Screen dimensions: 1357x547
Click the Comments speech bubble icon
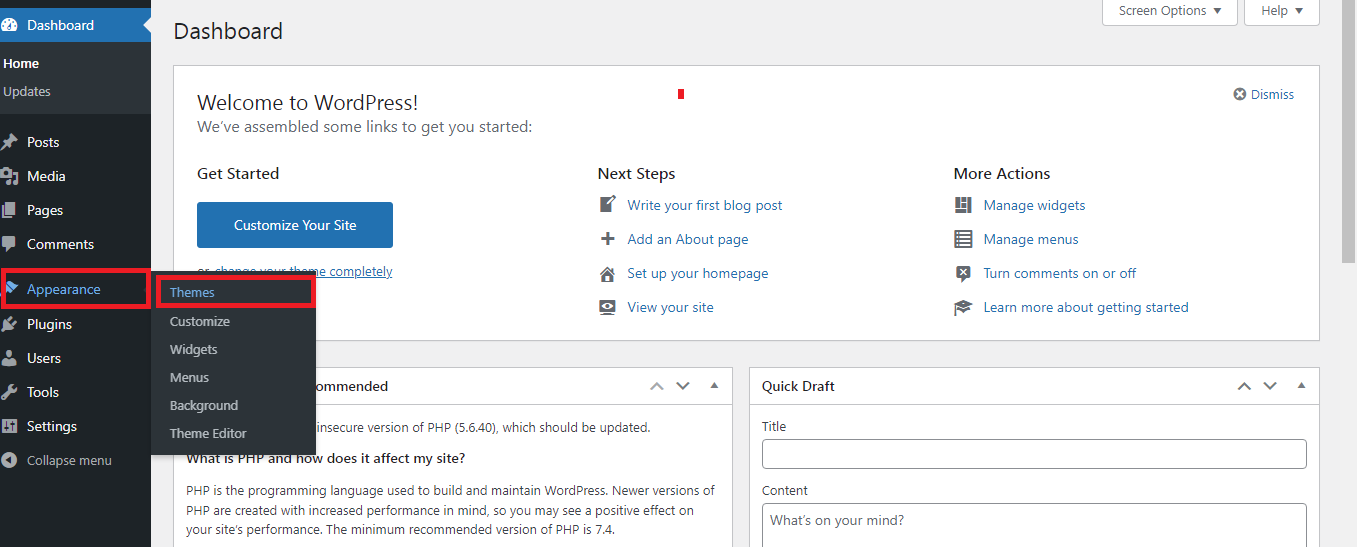(x=9, y=244)
